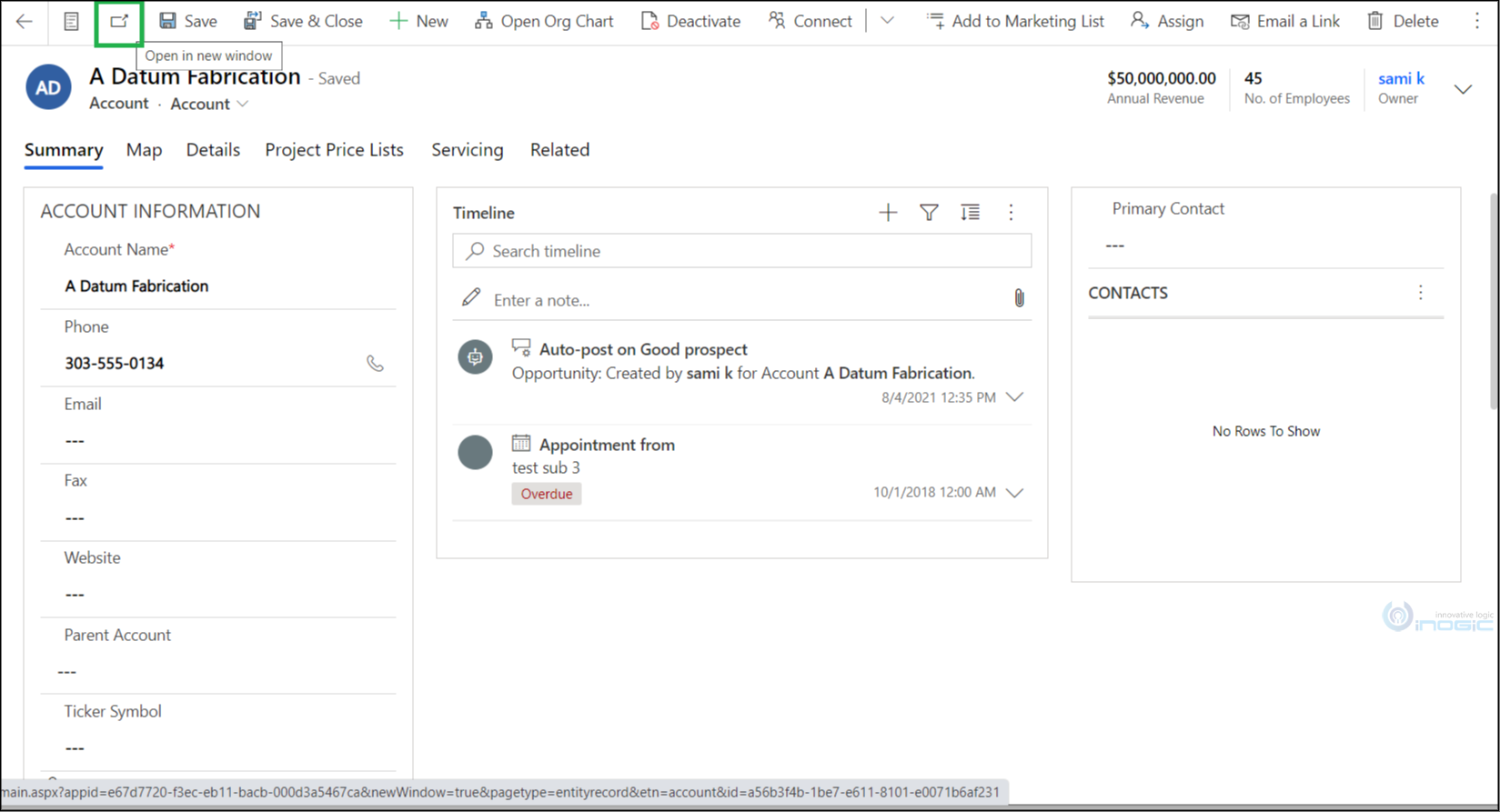Open owner sami k link
The image size is (1500, 812).
[1401, 78]
